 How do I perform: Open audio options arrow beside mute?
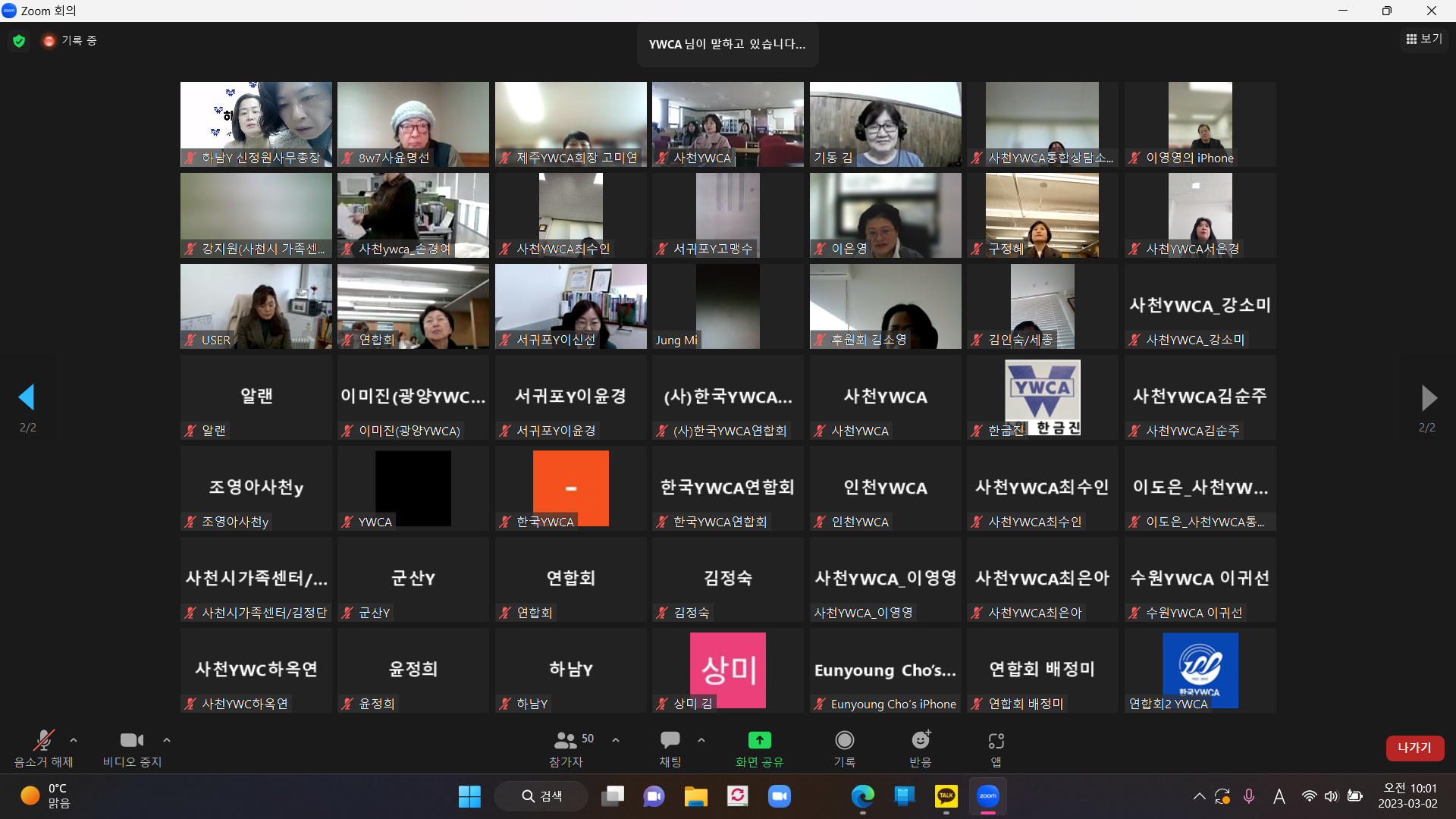coord(74,740)
